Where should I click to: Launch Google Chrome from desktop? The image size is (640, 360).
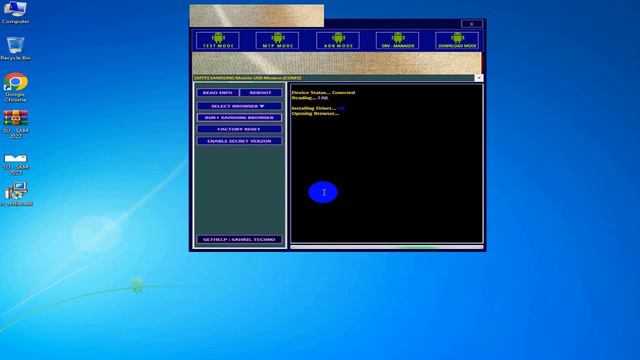tap(16, 87)
